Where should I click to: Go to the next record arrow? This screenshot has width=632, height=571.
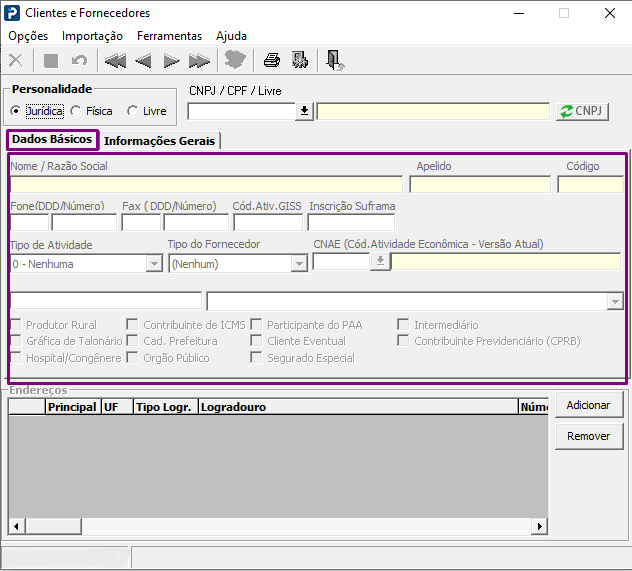pyautogui.click(x=171, y=61)
